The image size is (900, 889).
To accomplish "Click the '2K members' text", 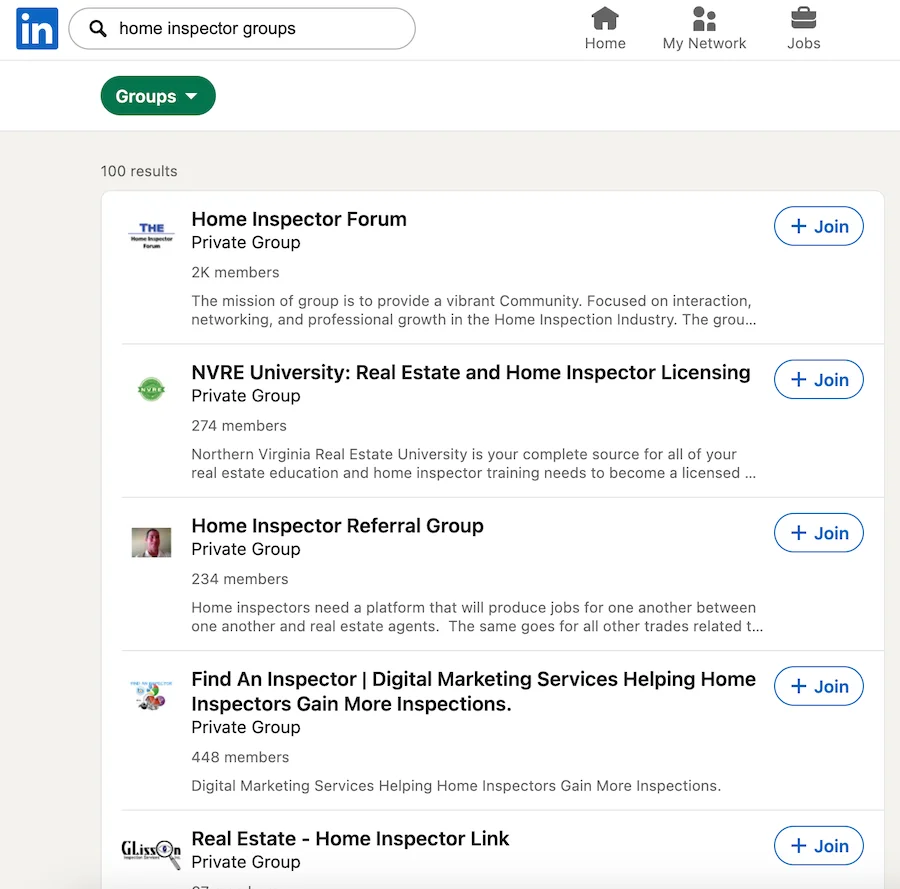I will [235, 272].
